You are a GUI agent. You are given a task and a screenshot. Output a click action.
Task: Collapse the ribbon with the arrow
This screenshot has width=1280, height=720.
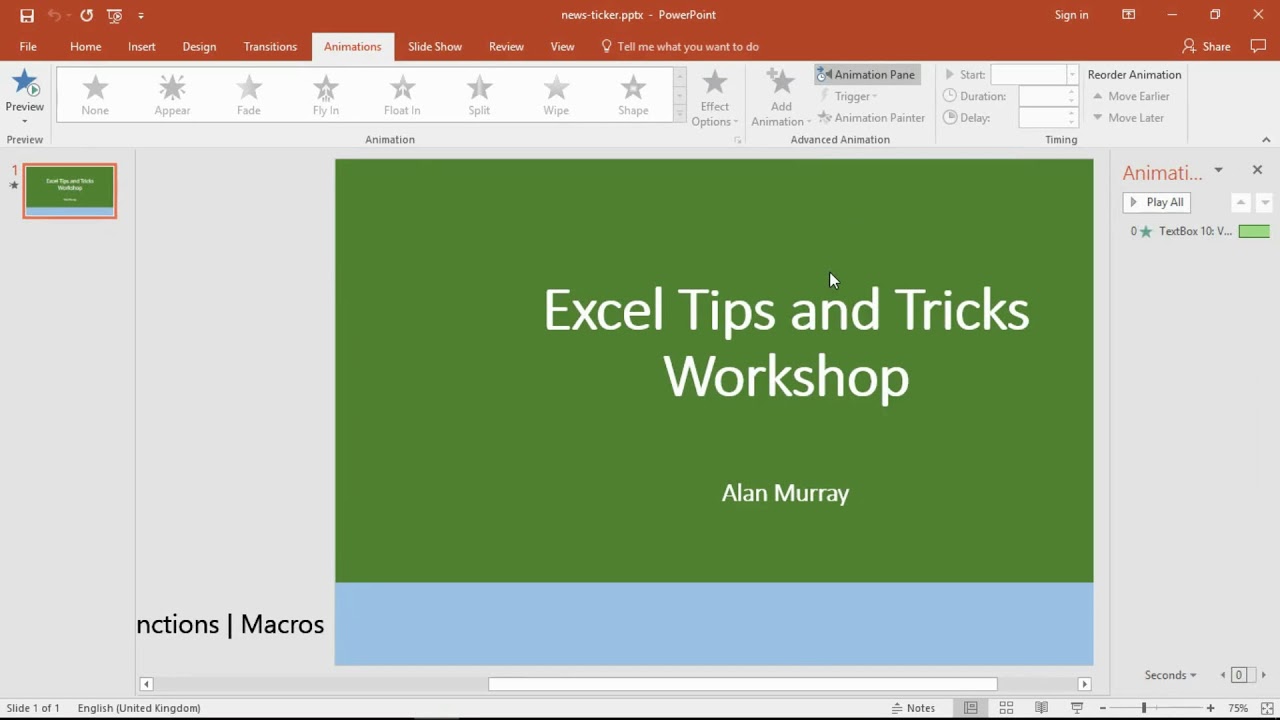(1266, 140)
